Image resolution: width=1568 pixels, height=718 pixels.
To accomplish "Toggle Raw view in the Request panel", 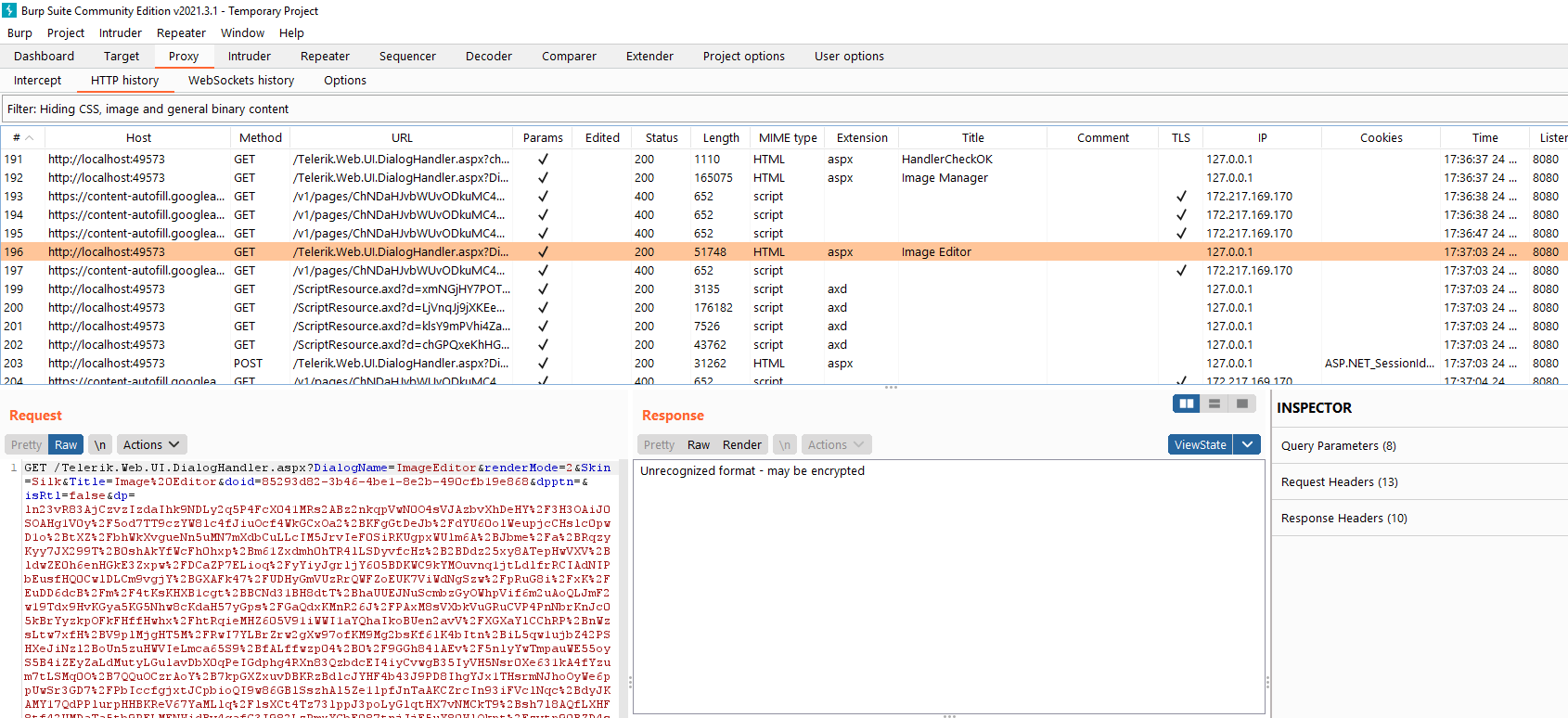I will (66, 445).
